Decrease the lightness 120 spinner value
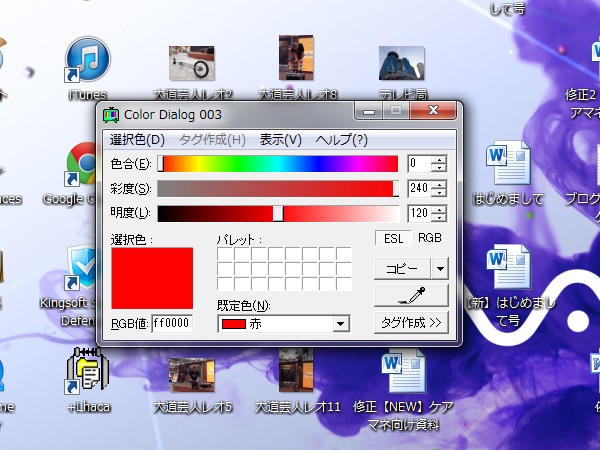The width and height of the screenshot is (600, 450). point(439,217)
